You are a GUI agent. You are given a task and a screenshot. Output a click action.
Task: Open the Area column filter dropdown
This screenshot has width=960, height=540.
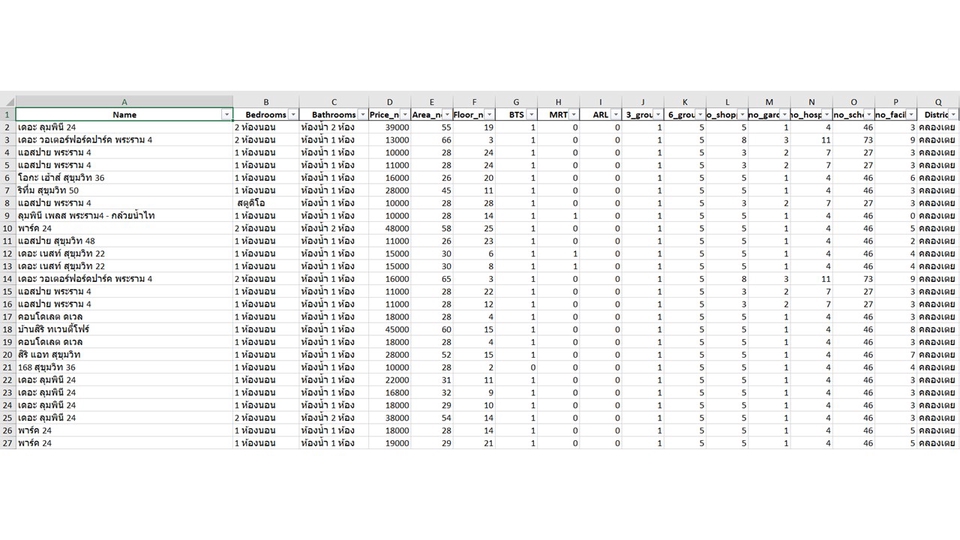pos(447,114)
